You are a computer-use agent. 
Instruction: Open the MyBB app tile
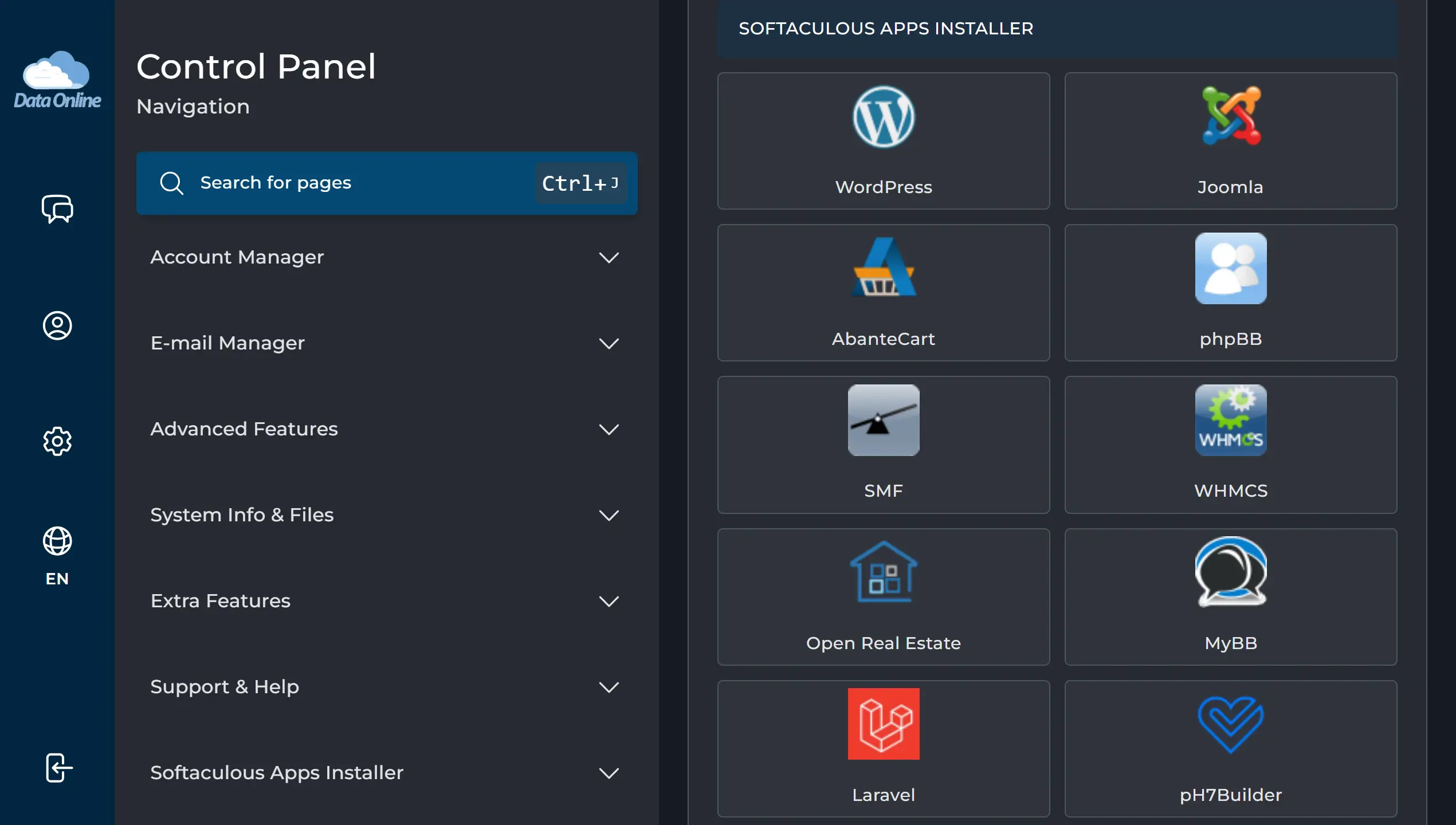click(1230, 596)
